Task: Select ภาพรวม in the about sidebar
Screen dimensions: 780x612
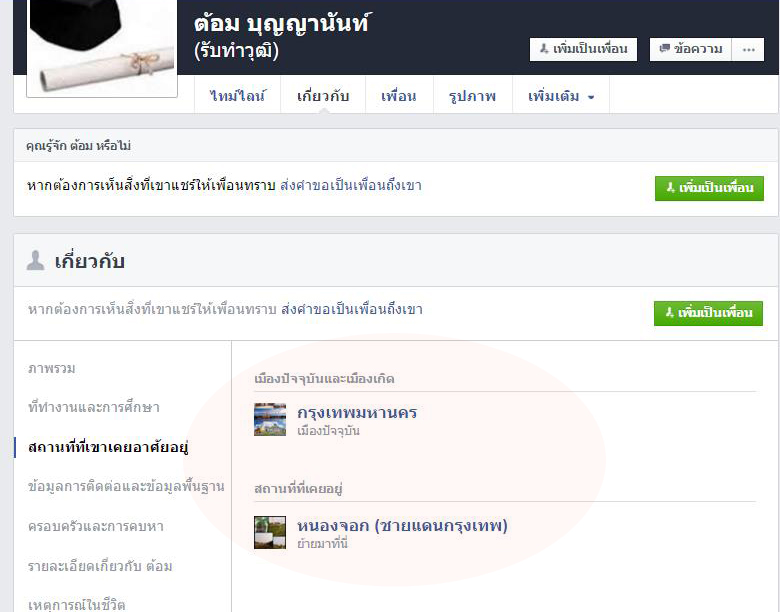Action: click(52, 368)
